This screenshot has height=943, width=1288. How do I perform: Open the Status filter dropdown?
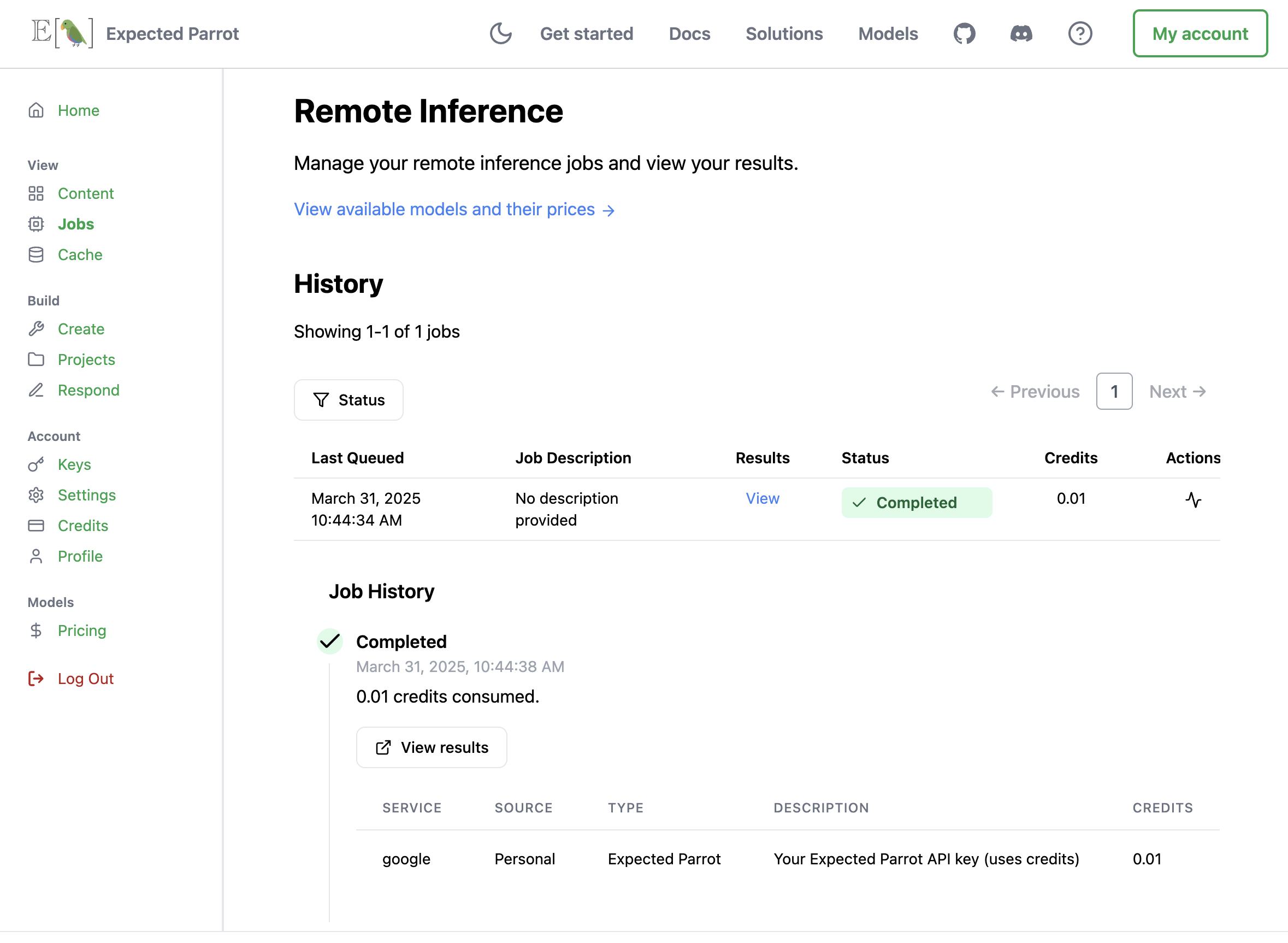(x=348, y=400)
